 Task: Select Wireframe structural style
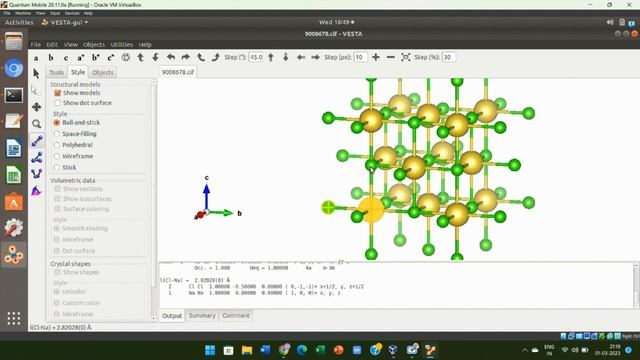[57, 156]
